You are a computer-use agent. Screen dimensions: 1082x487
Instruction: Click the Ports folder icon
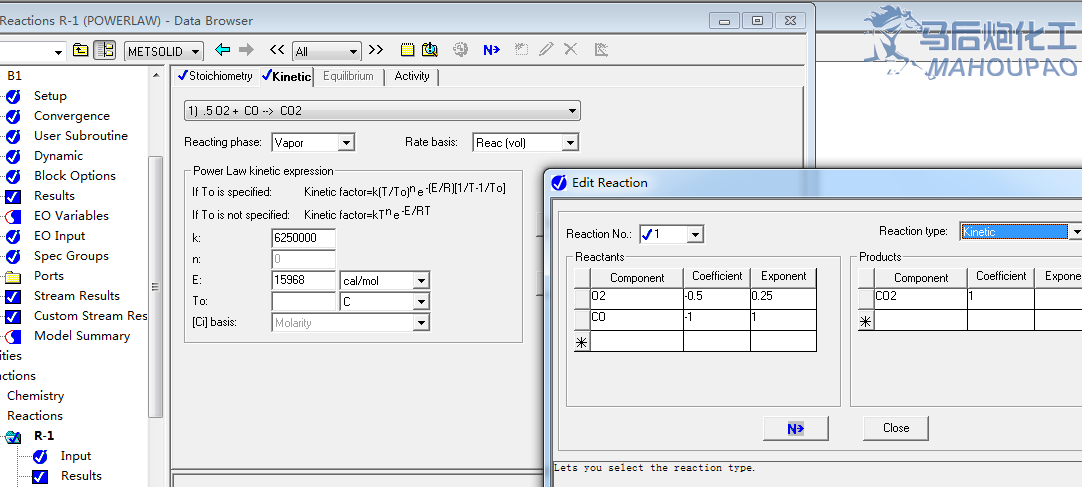12,277
